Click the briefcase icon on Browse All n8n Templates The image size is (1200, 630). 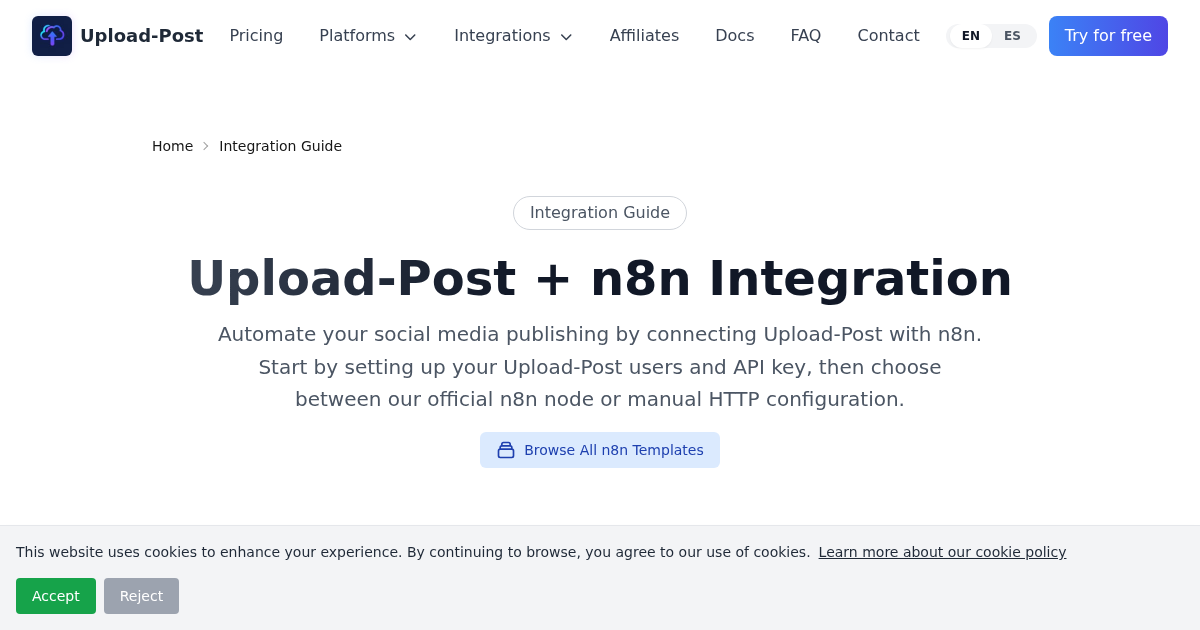[x=506, y=450]
